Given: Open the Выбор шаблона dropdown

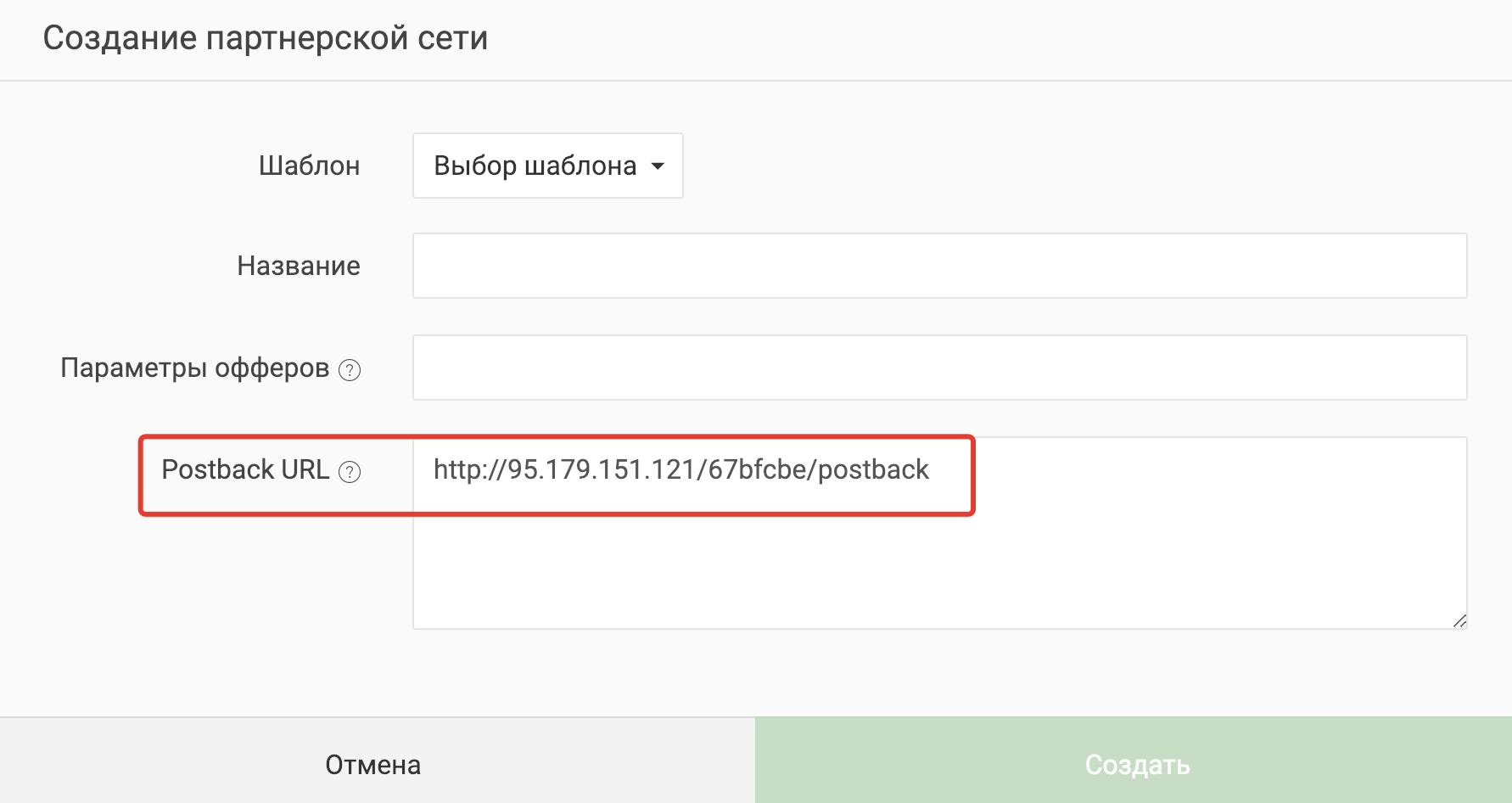Looking at the screenshot, I should tap(548, 166).
